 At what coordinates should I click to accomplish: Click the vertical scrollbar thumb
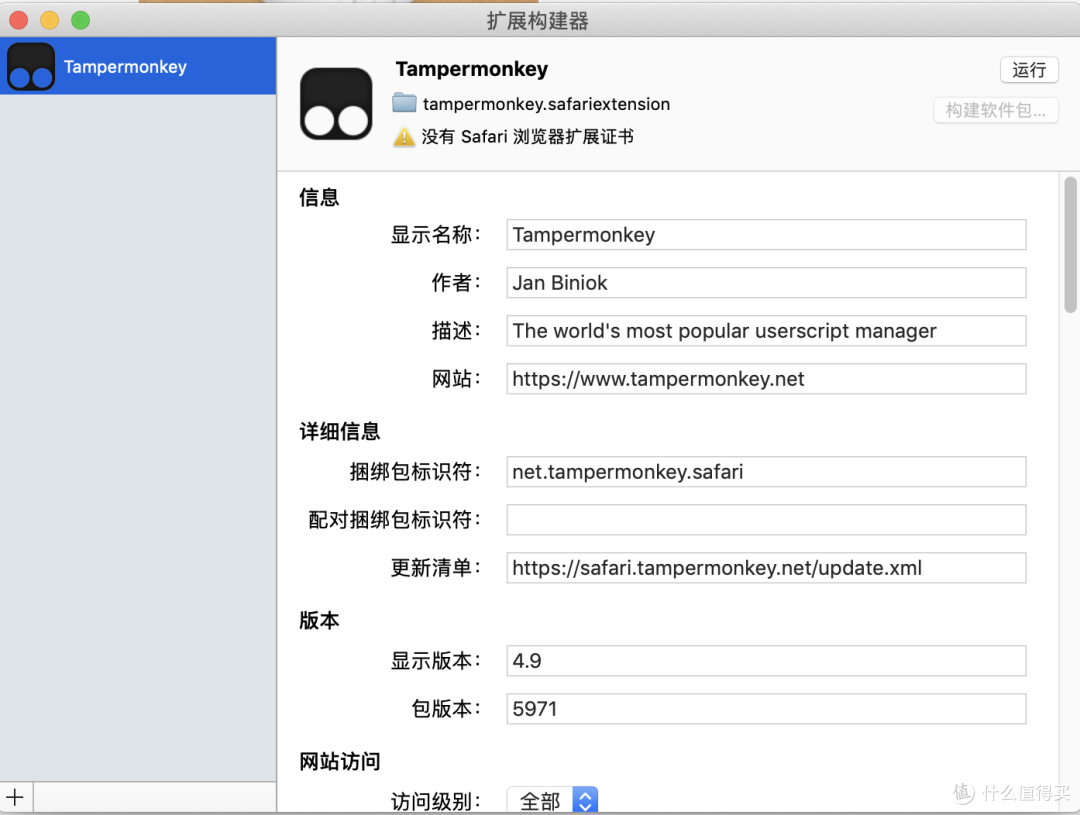1070,245
